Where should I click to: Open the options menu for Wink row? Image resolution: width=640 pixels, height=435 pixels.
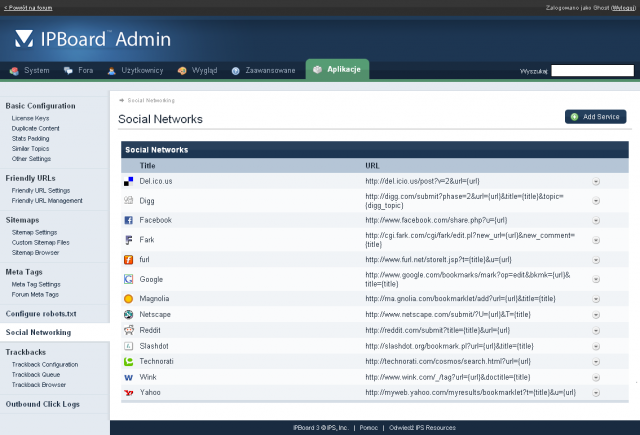coord(596,377)
